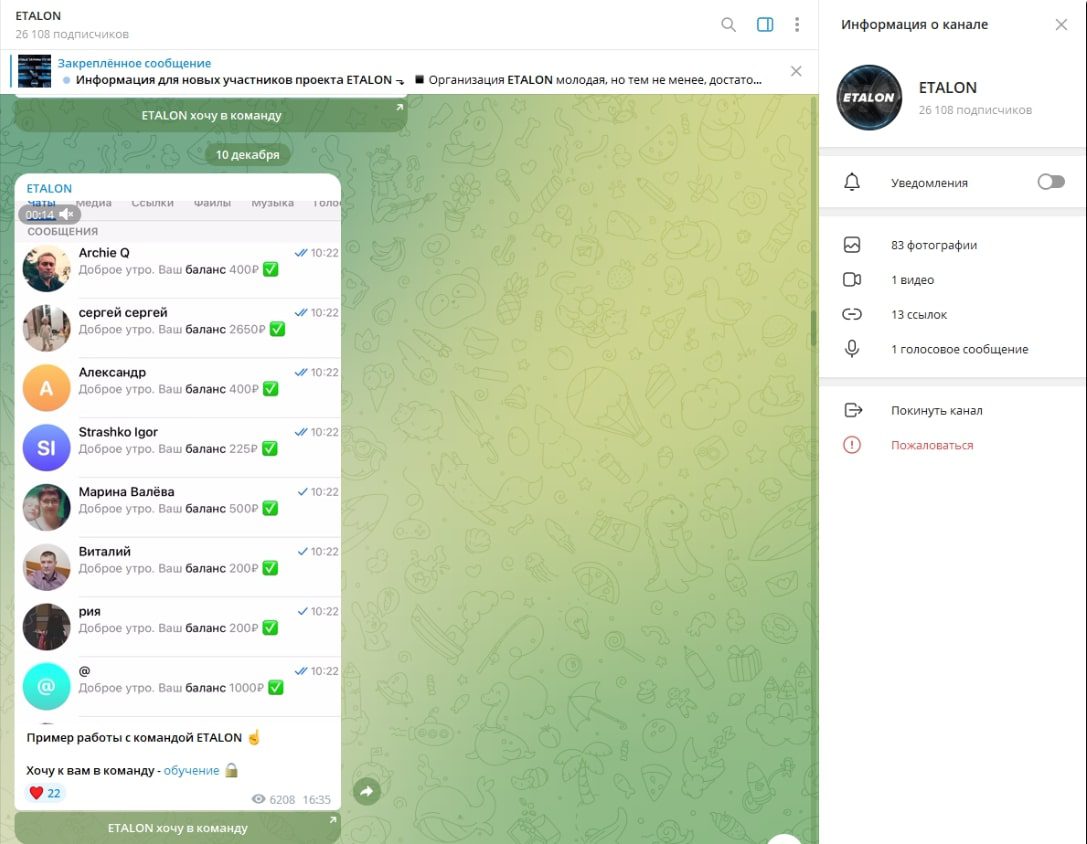
Task: Click the Медиа tab in the video
Action: [94, 203]
